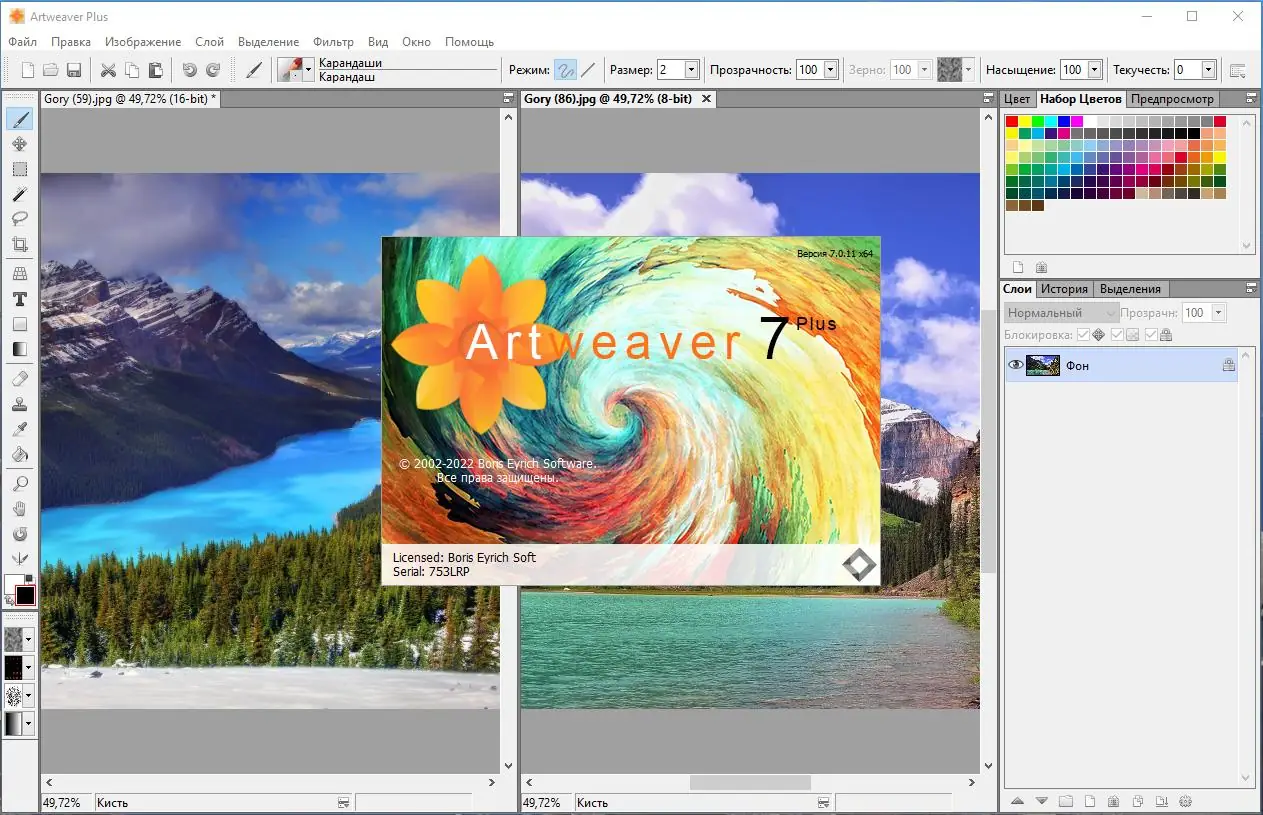Select the Text tool
This screenshot has height=815, width=1263.
20,298
